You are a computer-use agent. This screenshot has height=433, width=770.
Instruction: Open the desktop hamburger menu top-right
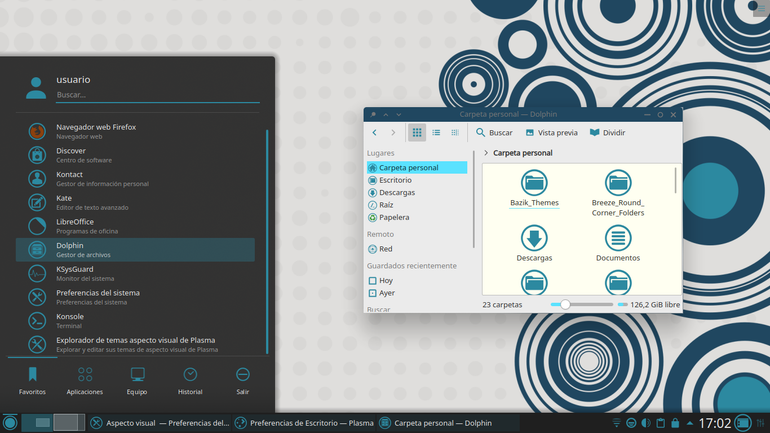[x=761, y=8]
